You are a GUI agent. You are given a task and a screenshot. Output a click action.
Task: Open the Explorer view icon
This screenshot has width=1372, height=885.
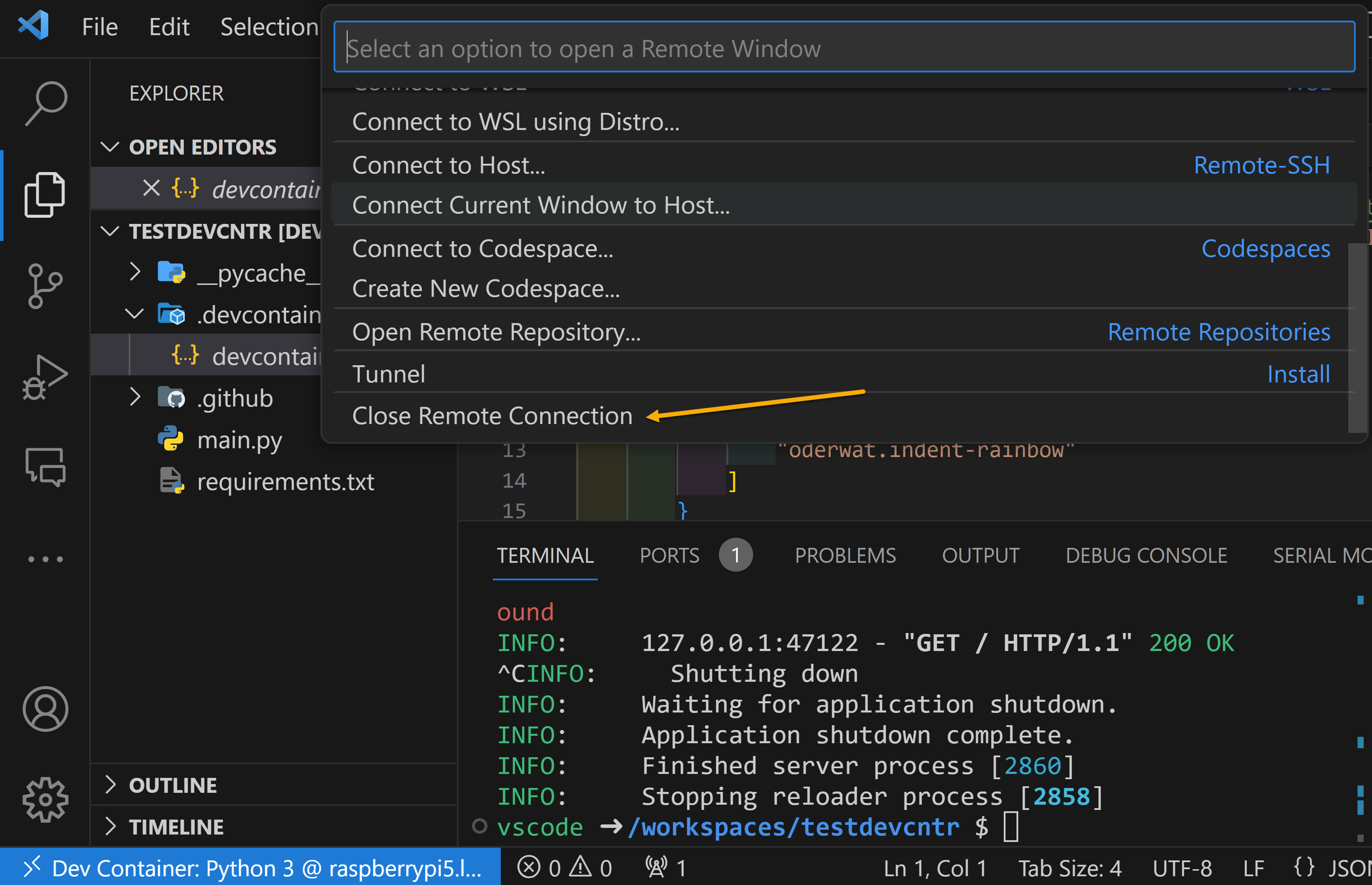coord(45,195)
